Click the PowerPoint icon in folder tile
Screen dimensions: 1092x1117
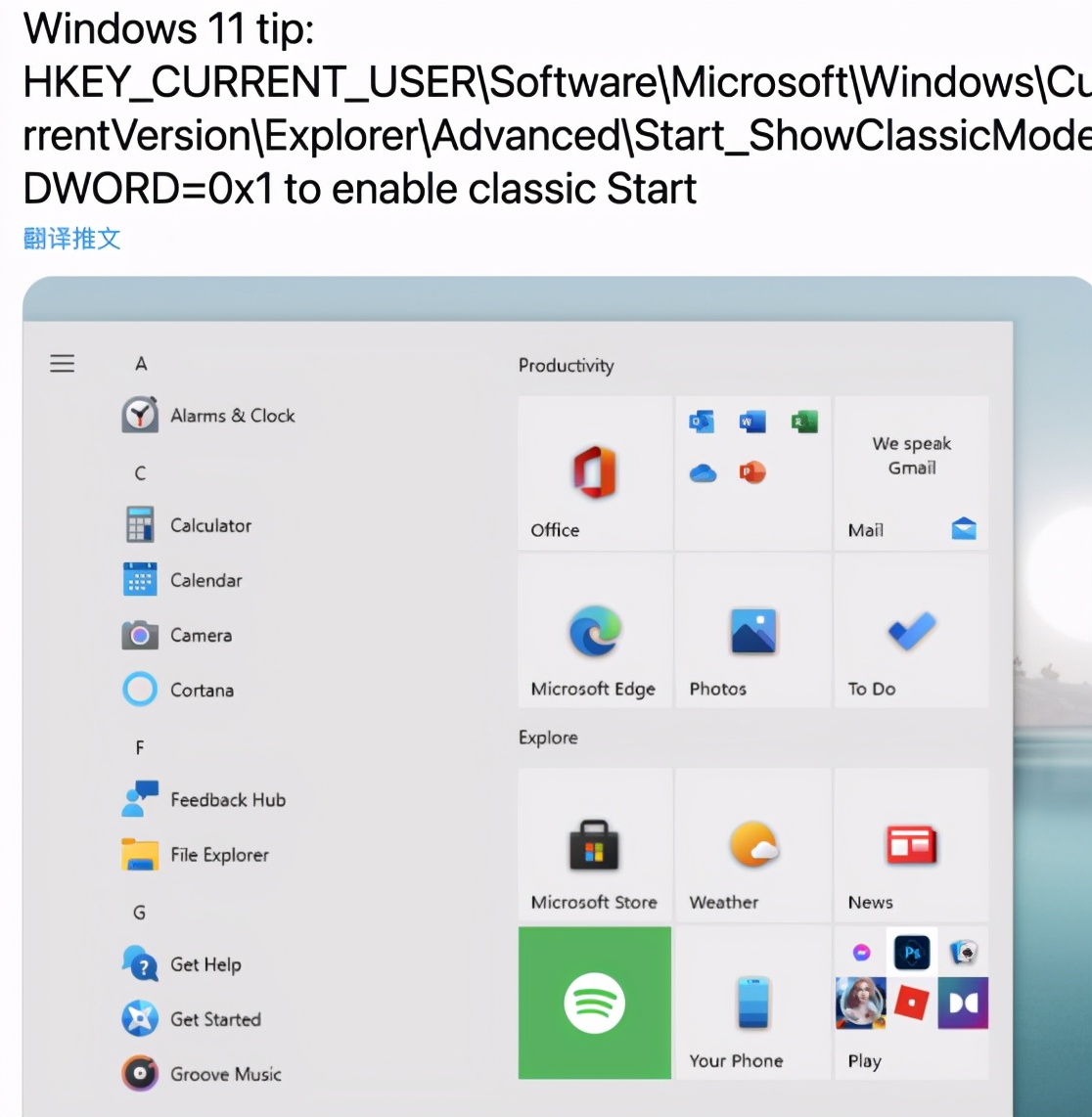pyautogui.click(x=752, y=472)
